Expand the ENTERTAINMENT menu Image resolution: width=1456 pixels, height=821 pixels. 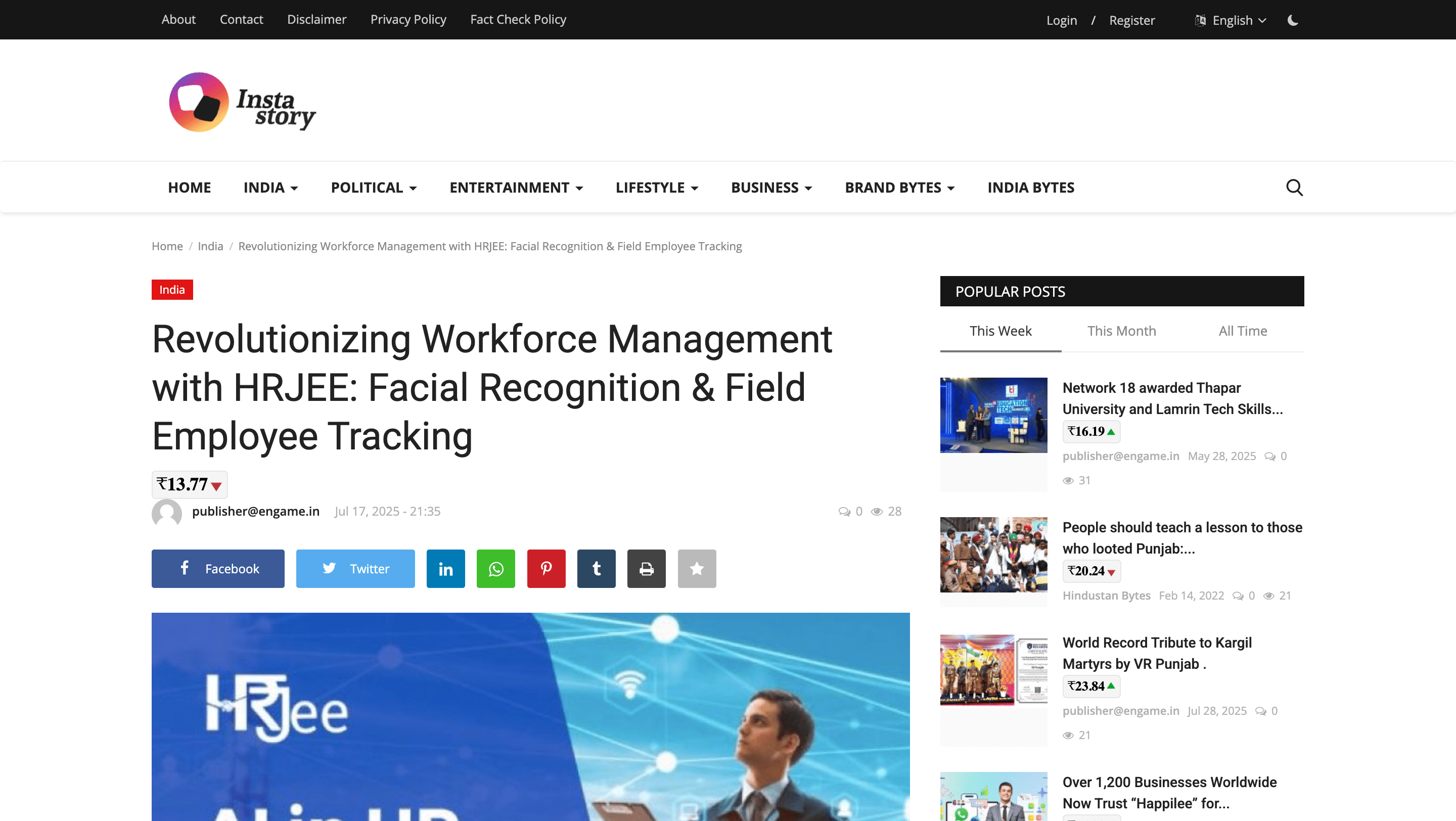pos(516,188)
